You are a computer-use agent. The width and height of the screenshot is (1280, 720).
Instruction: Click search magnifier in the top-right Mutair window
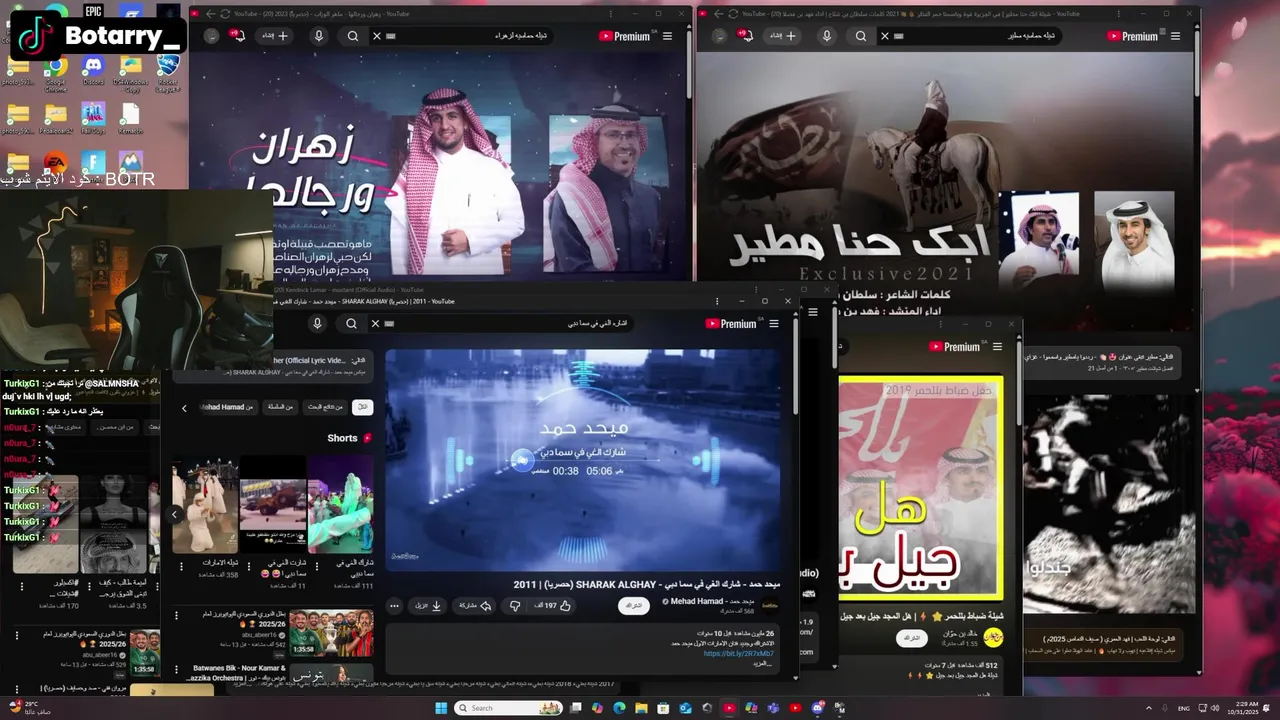tap(861, 36)
